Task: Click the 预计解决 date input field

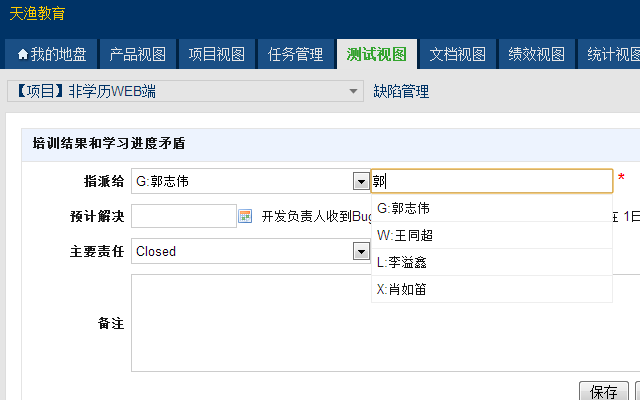Action: coord(183,216)
